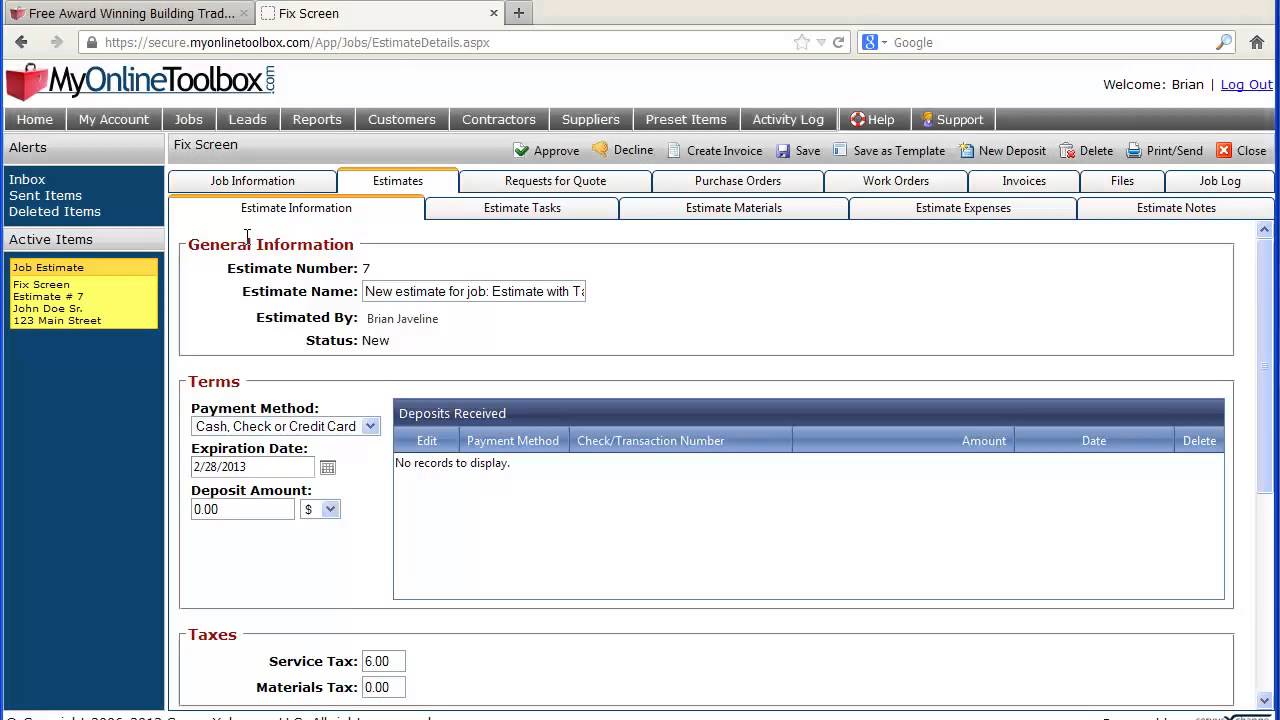
Task: Sort deposits by the Amount column header
Action: pyautogui.click(x=984, y=441)
